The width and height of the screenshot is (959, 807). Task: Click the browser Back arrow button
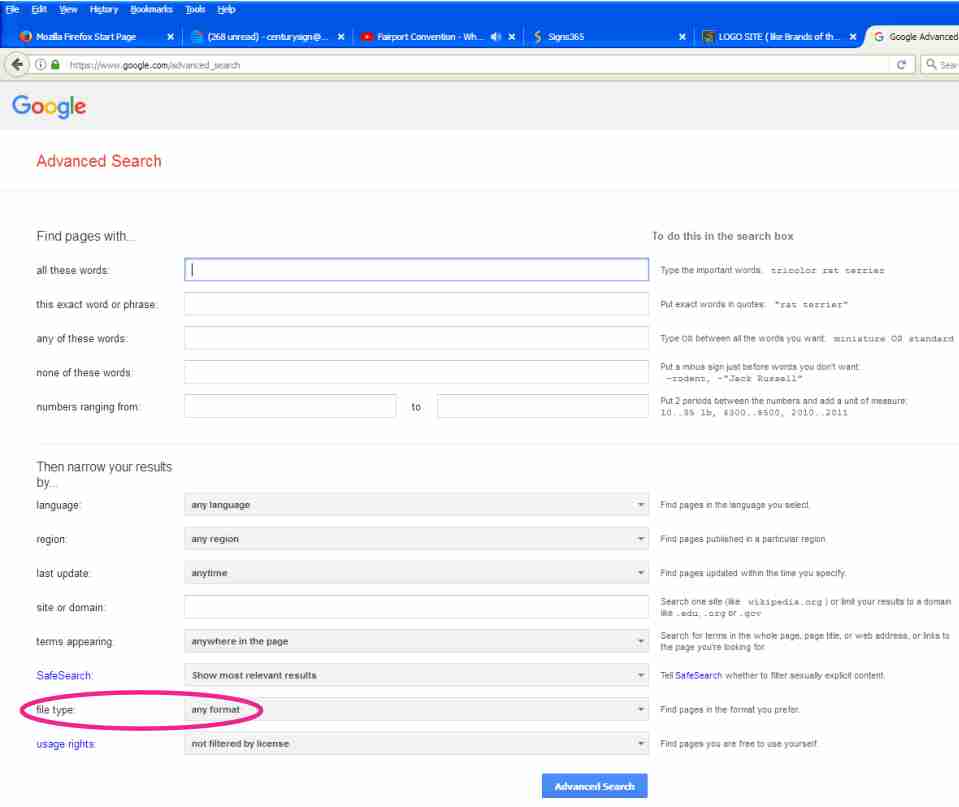coord(17,64)
